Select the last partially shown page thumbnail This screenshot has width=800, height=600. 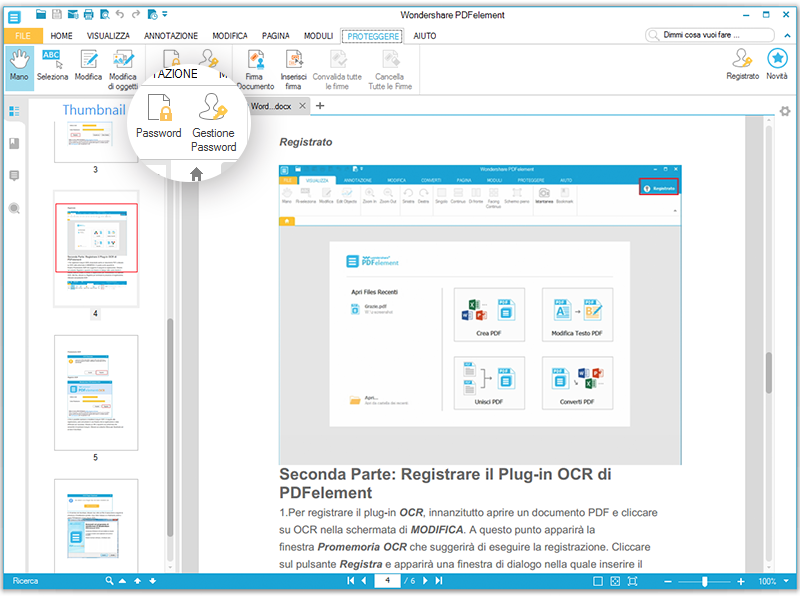(96, 526)
